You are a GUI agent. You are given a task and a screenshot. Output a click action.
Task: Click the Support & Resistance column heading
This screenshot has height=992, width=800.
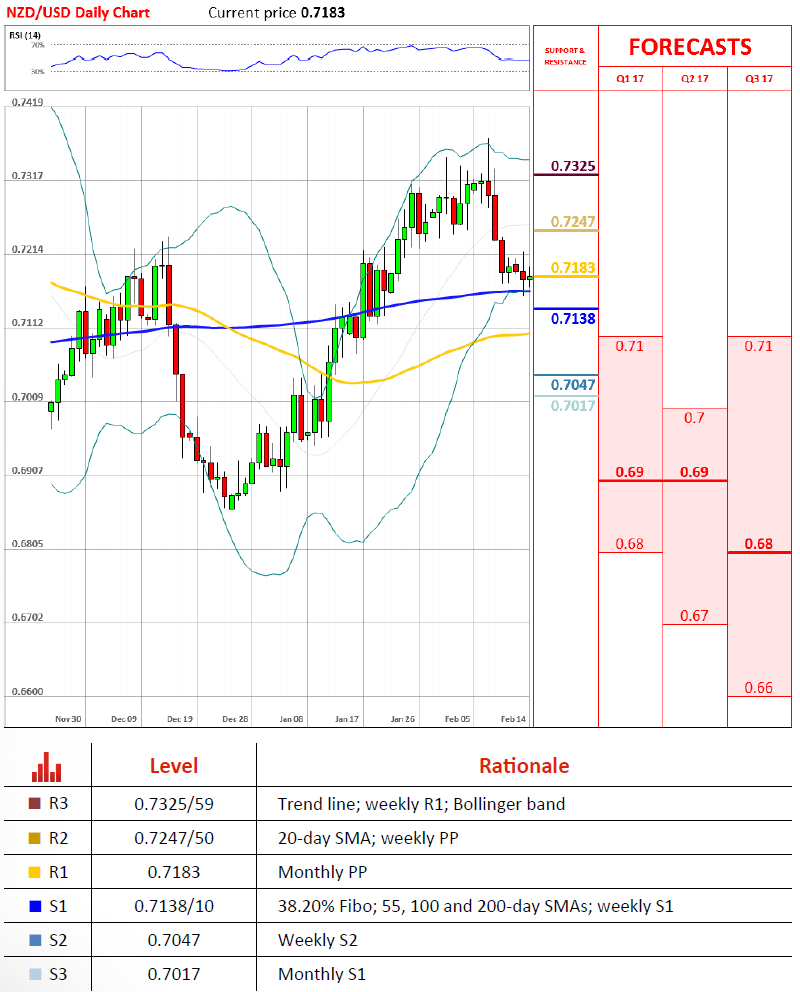click(565, 56)
